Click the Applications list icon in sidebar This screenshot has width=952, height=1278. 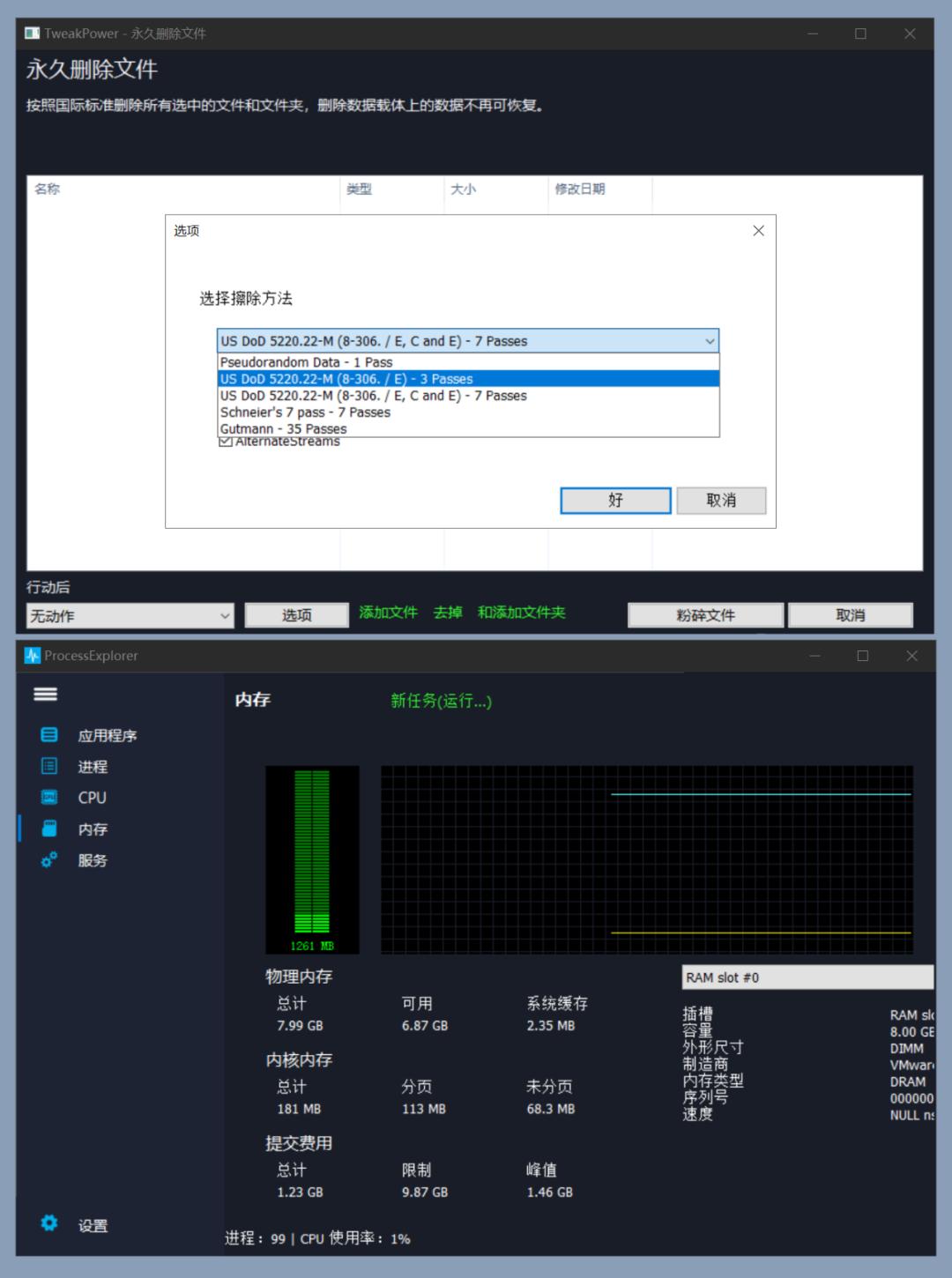[x=49, y=735]
